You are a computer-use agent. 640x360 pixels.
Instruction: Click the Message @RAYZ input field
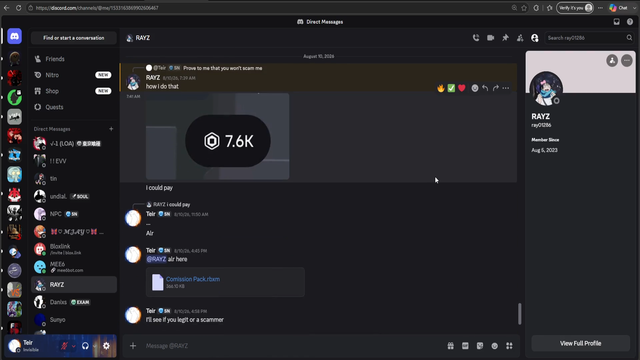click(x=292, y=346)
